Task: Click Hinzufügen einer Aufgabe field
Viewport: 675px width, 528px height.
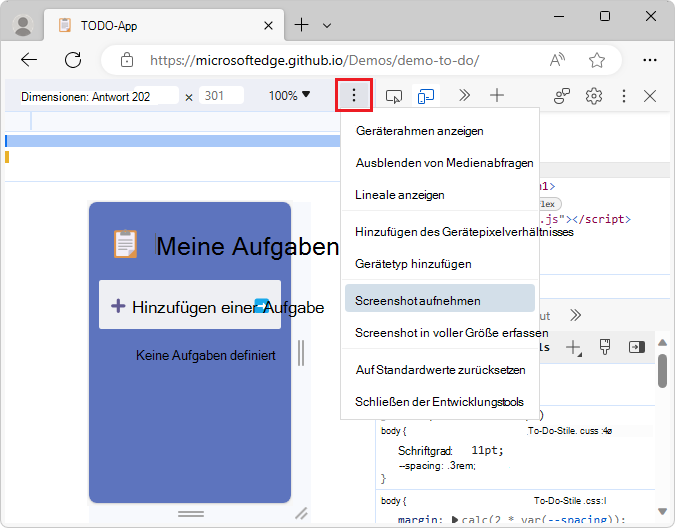Action: 190,305
